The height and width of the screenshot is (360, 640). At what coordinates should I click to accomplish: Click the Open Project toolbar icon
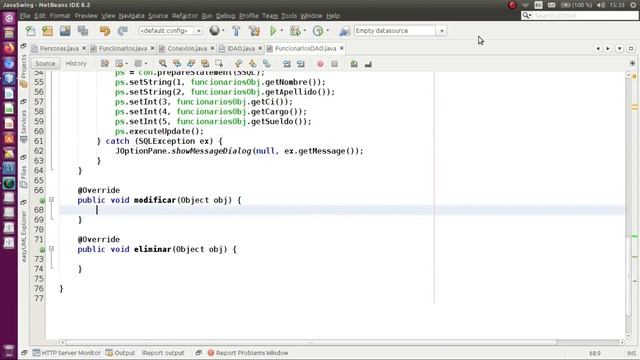click(x=65, y=31)
